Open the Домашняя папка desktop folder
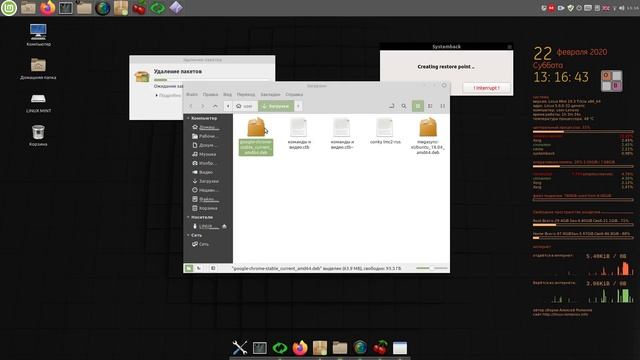 pyautogui.click(x=38, y=68)
